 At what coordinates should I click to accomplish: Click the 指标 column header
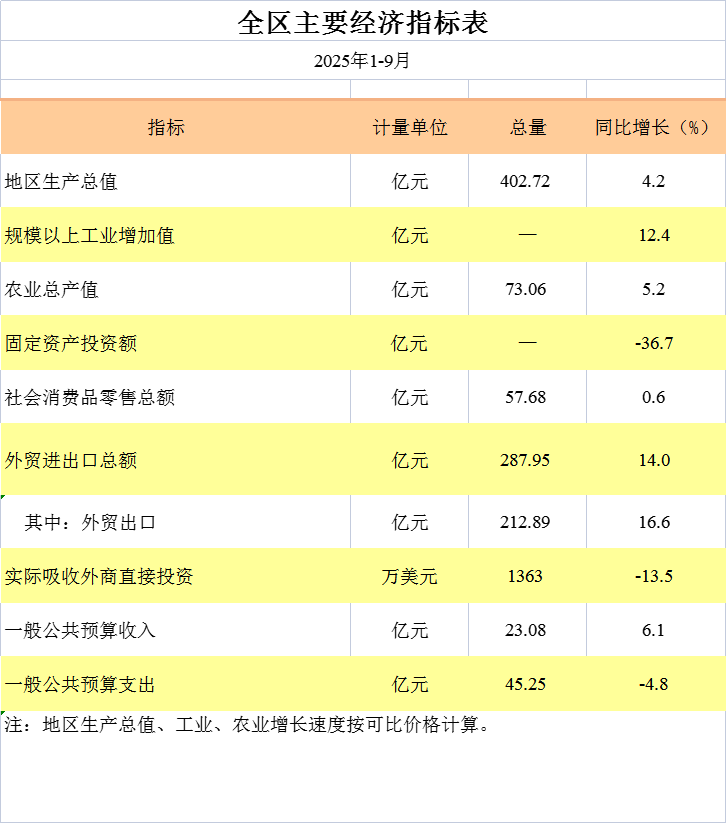coord(166,128)
